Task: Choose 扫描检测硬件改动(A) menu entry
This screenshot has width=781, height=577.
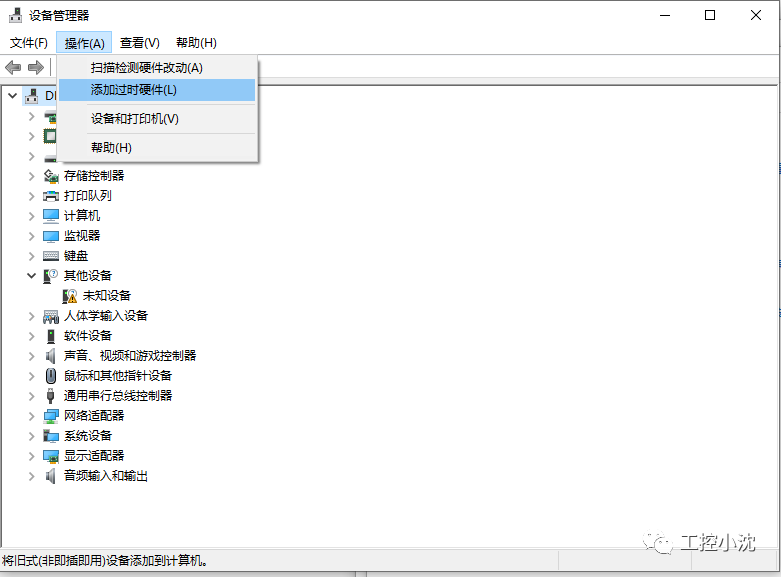Action: tap(157, 67)
